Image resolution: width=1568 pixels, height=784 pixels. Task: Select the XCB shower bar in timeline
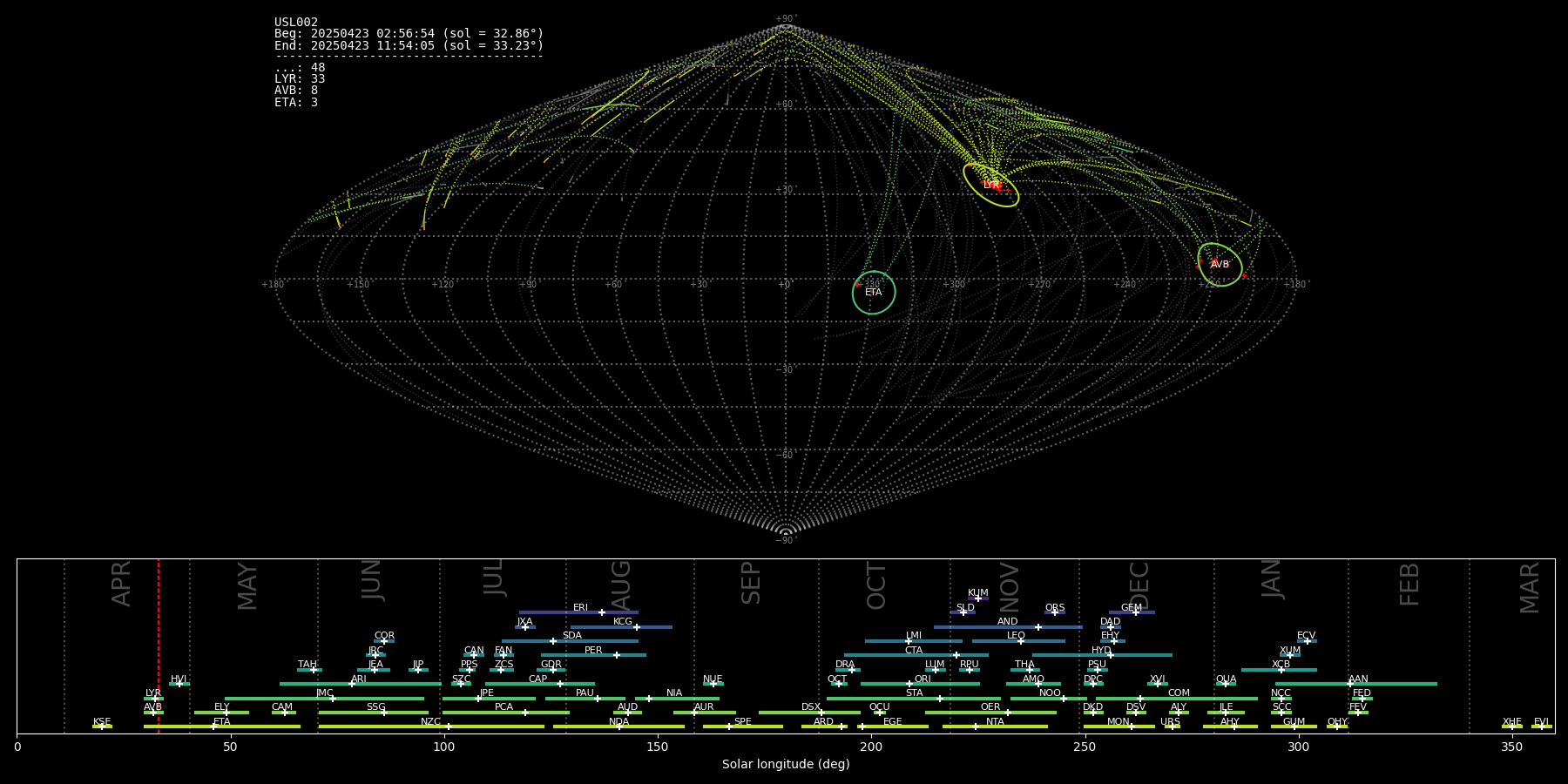1279,670
